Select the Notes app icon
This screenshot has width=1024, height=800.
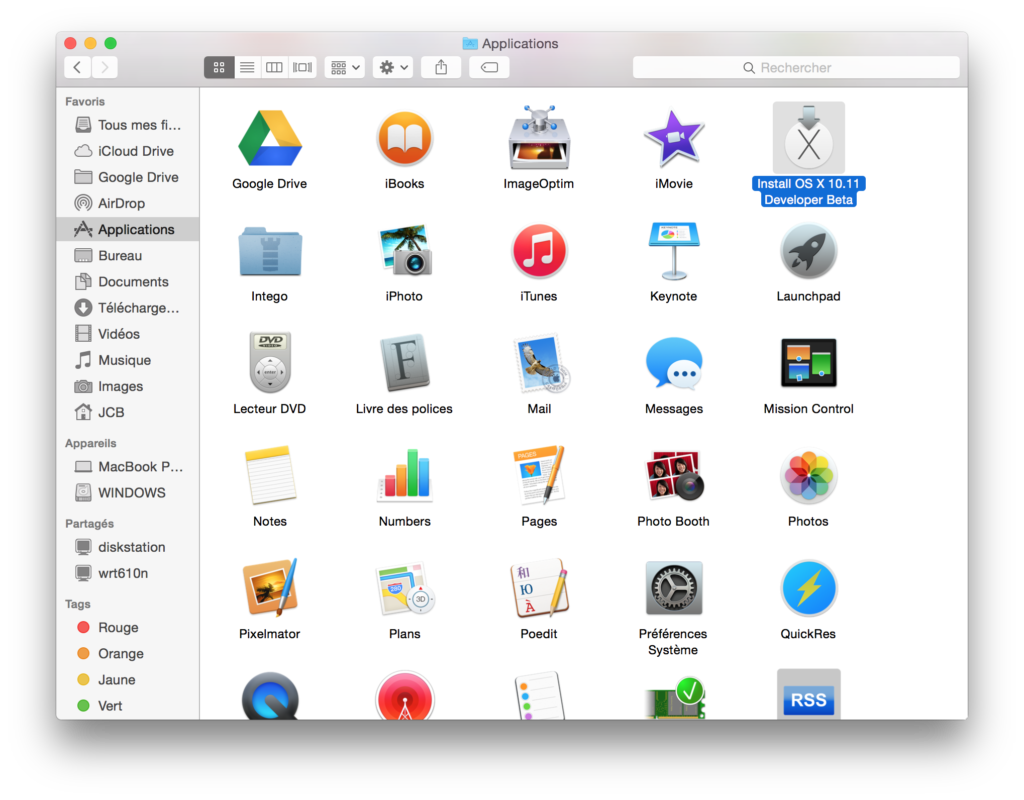click(x=270, y=475)
